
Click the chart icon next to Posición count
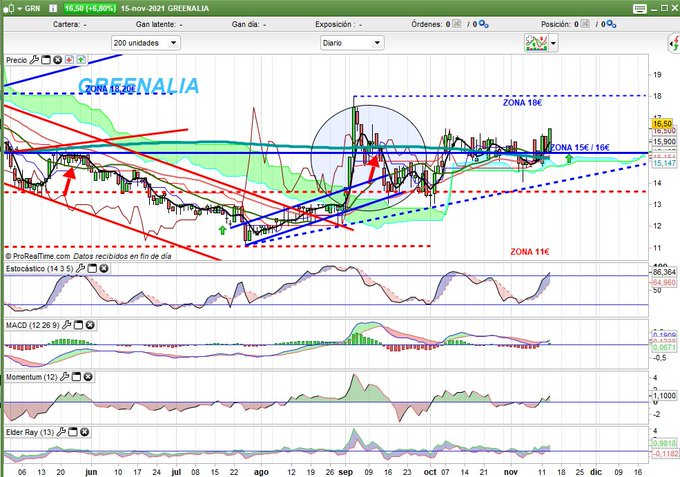pyautogui.click(x=585, y=24)
